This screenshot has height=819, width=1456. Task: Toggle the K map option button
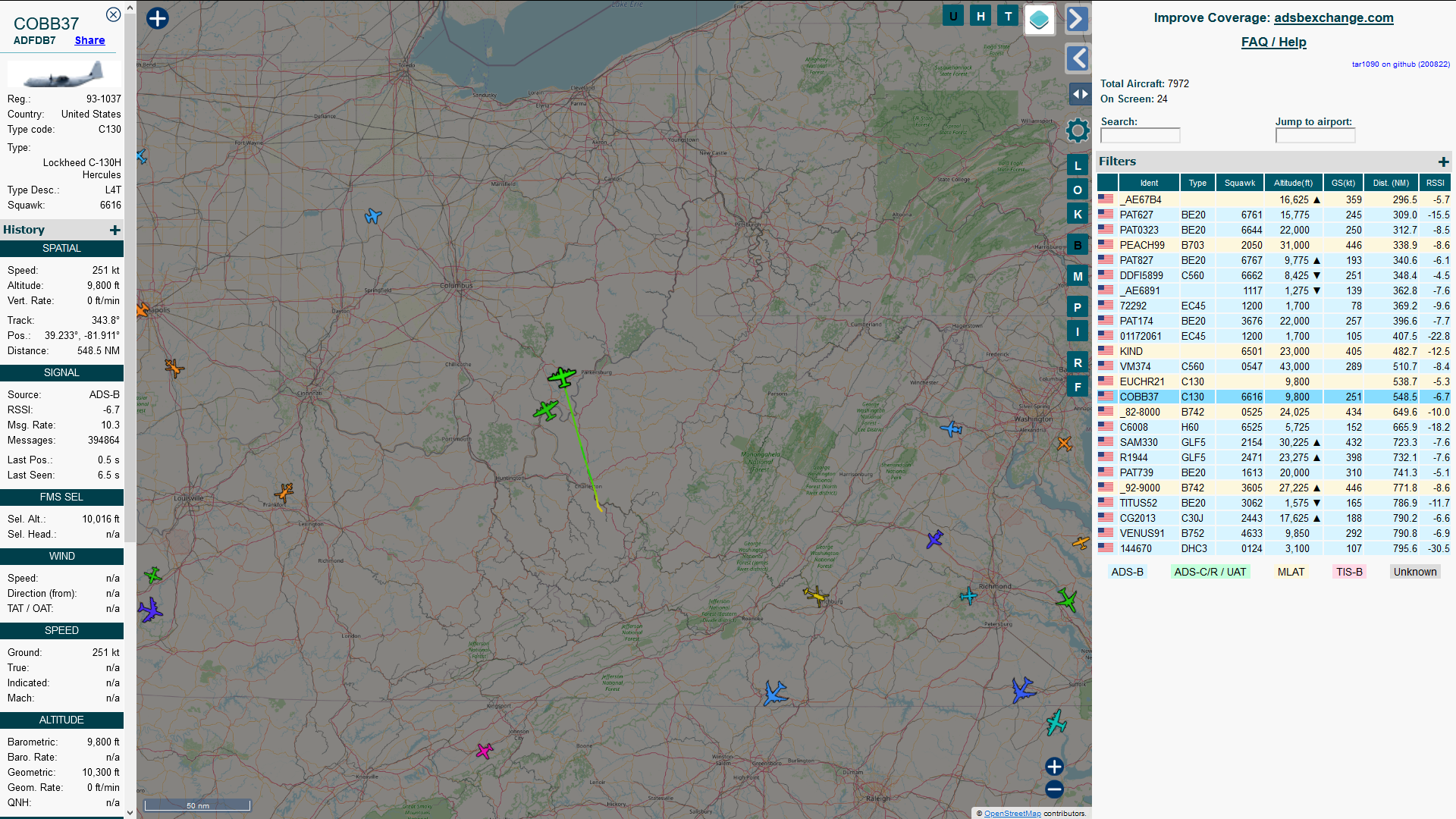click(1078, 214)
